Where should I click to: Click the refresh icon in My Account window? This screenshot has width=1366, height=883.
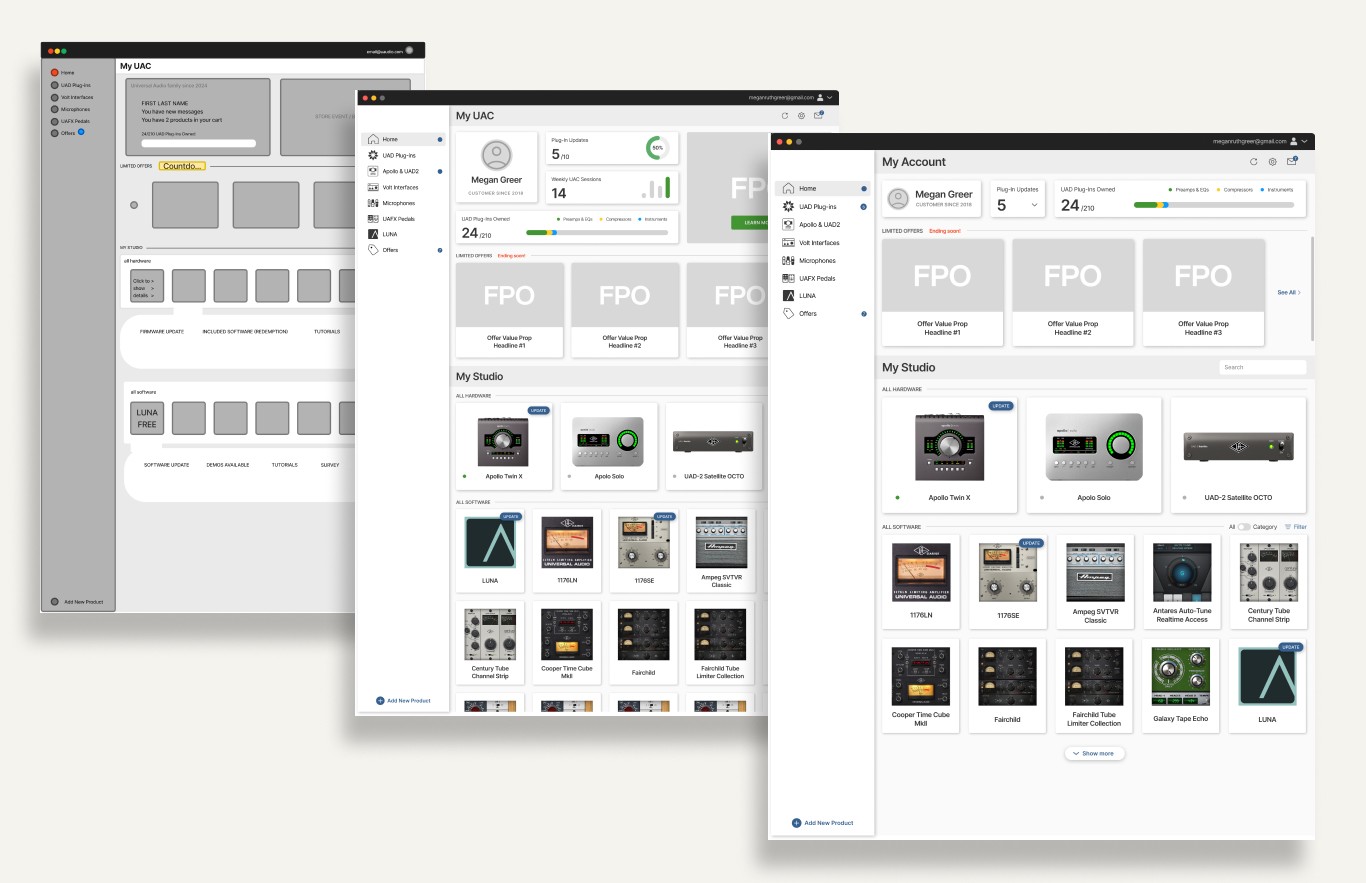[x=1254, y=162]
